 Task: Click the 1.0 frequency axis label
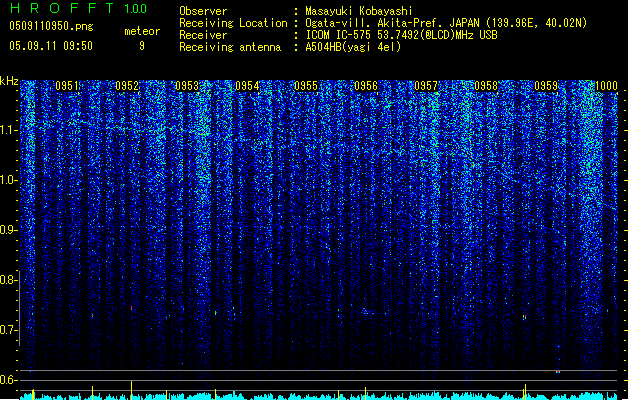coord(9,180)
